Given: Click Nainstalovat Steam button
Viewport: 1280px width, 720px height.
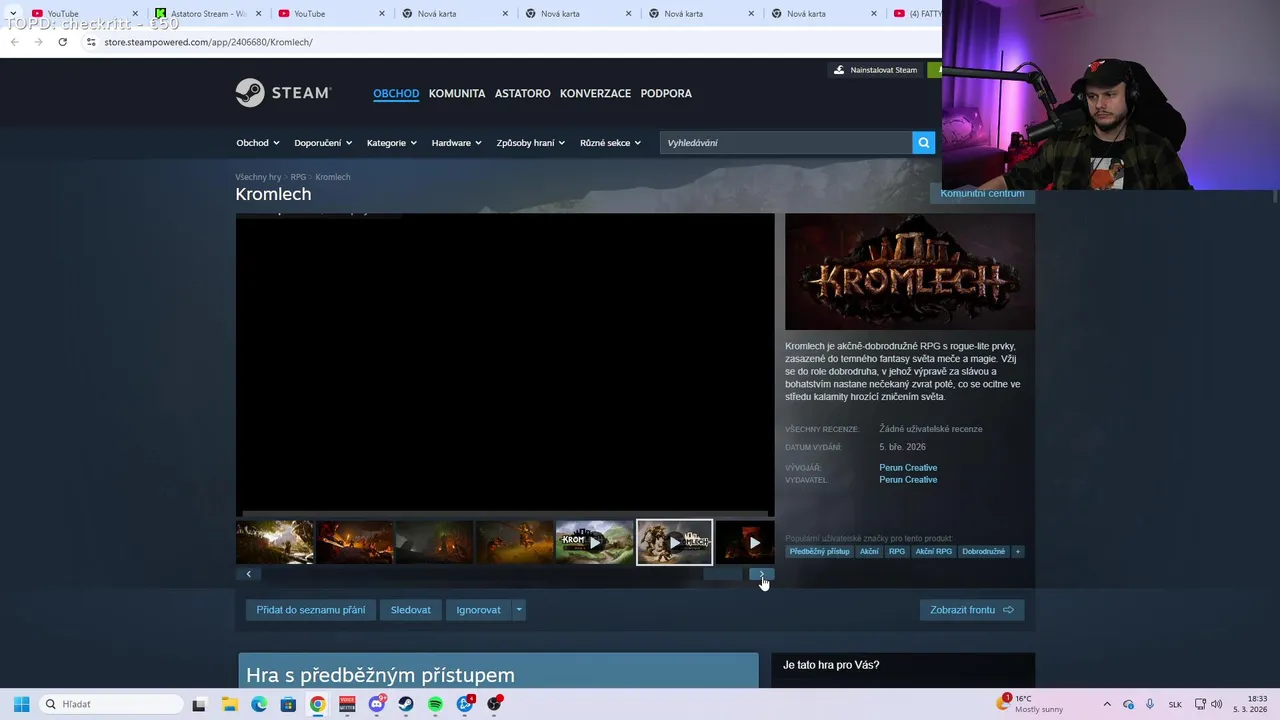Looking at the screenshot, I should 877,70.
